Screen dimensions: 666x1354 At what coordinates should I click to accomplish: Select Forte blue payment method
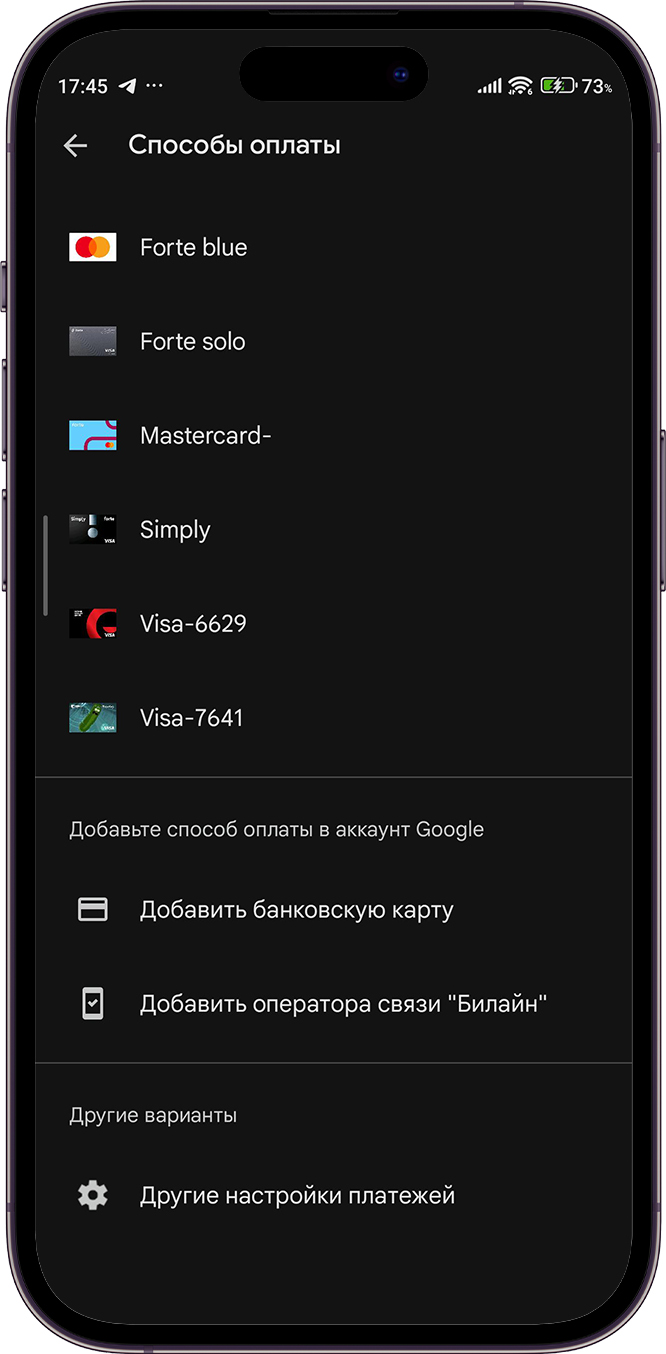point(334,247)
